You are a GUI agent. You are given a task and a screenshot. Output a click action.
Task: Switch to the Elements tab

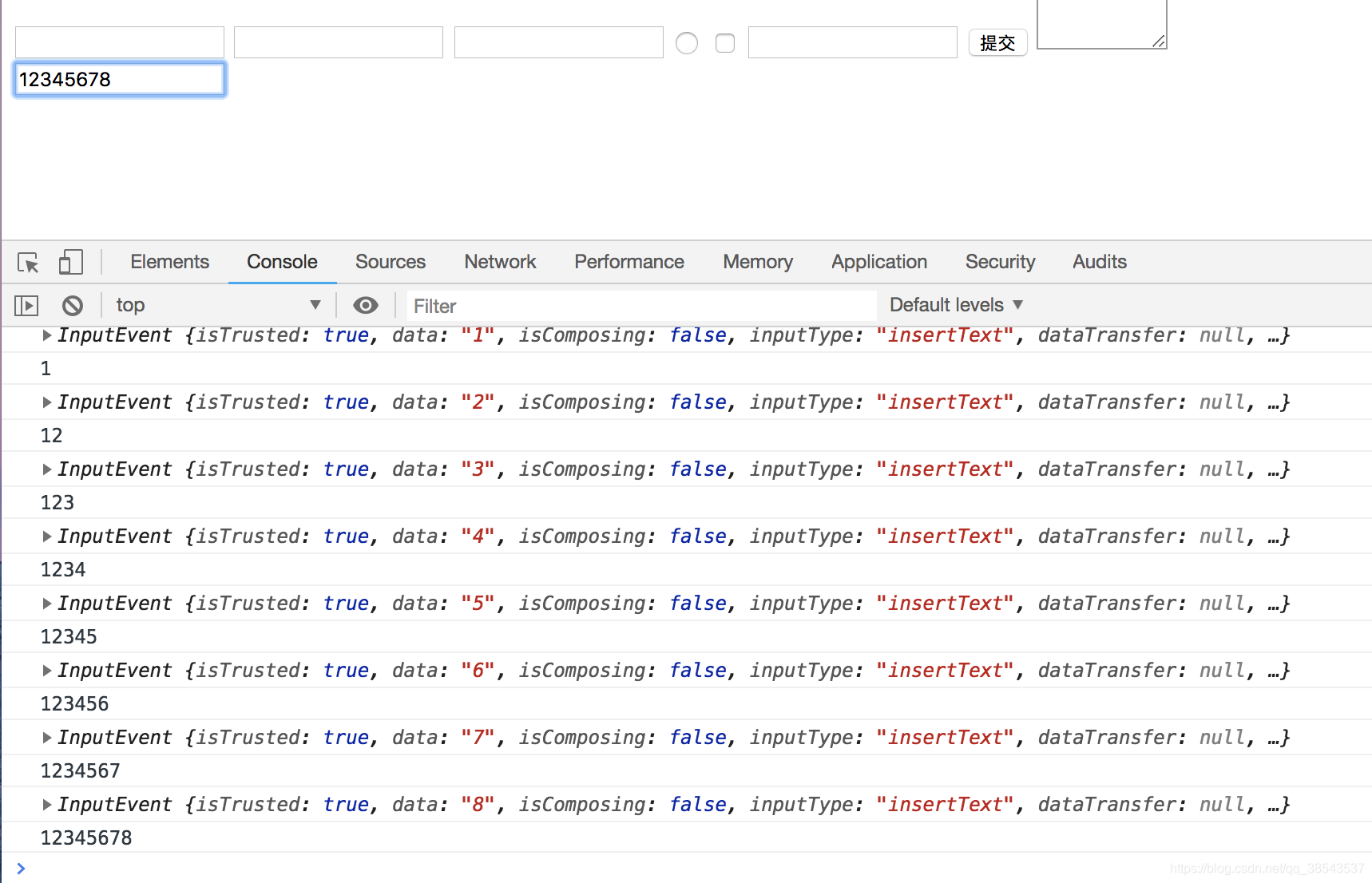point(169,262)
